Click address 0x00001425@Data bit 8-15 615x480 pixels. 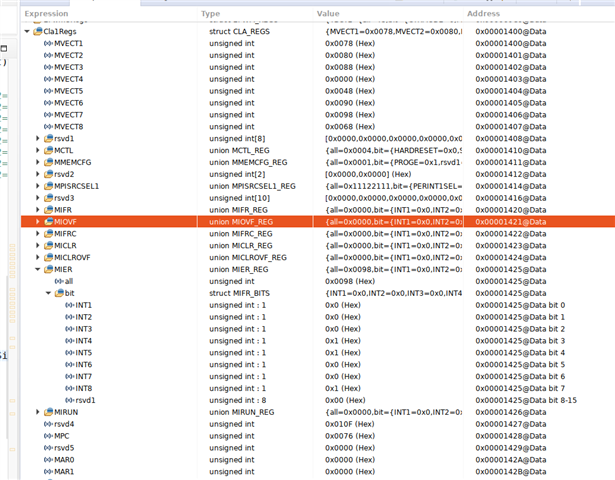pos(526,400)
